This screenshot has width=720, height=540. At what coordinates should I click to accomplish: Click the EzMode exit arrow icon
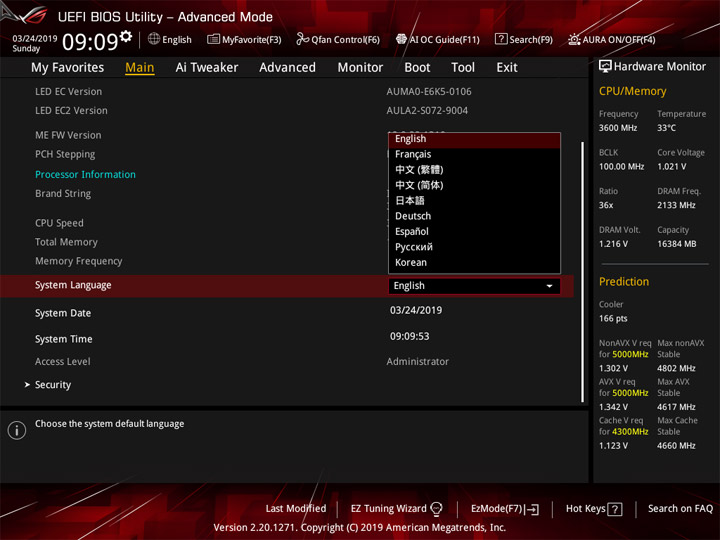click(x=533, y=509)
